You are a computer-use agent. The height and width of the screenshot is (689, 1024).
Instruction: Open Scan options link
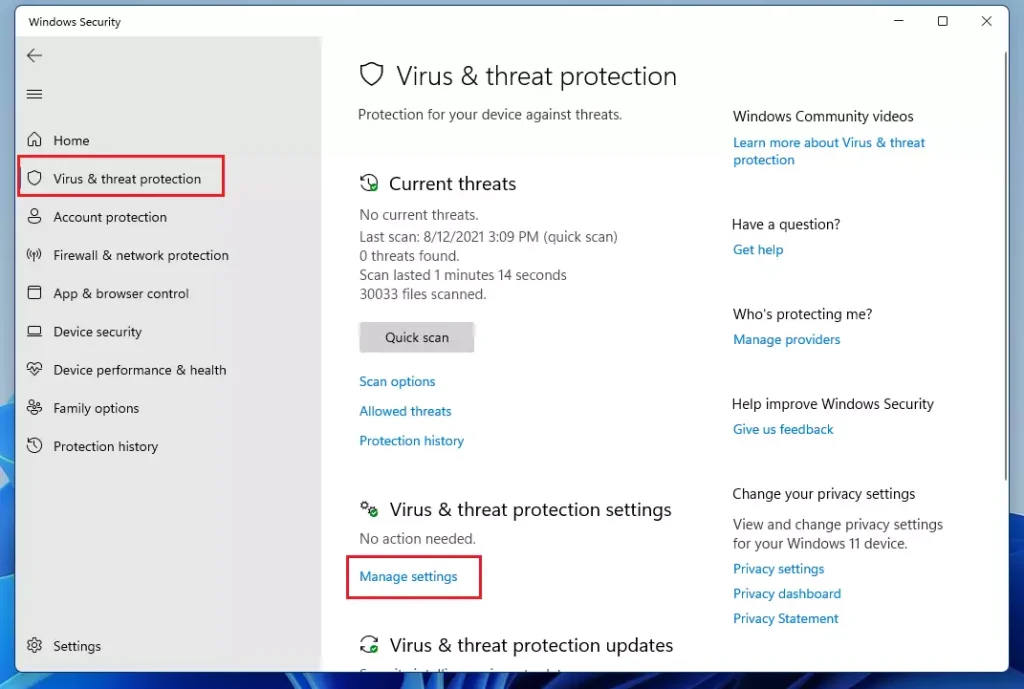[397, 381]
